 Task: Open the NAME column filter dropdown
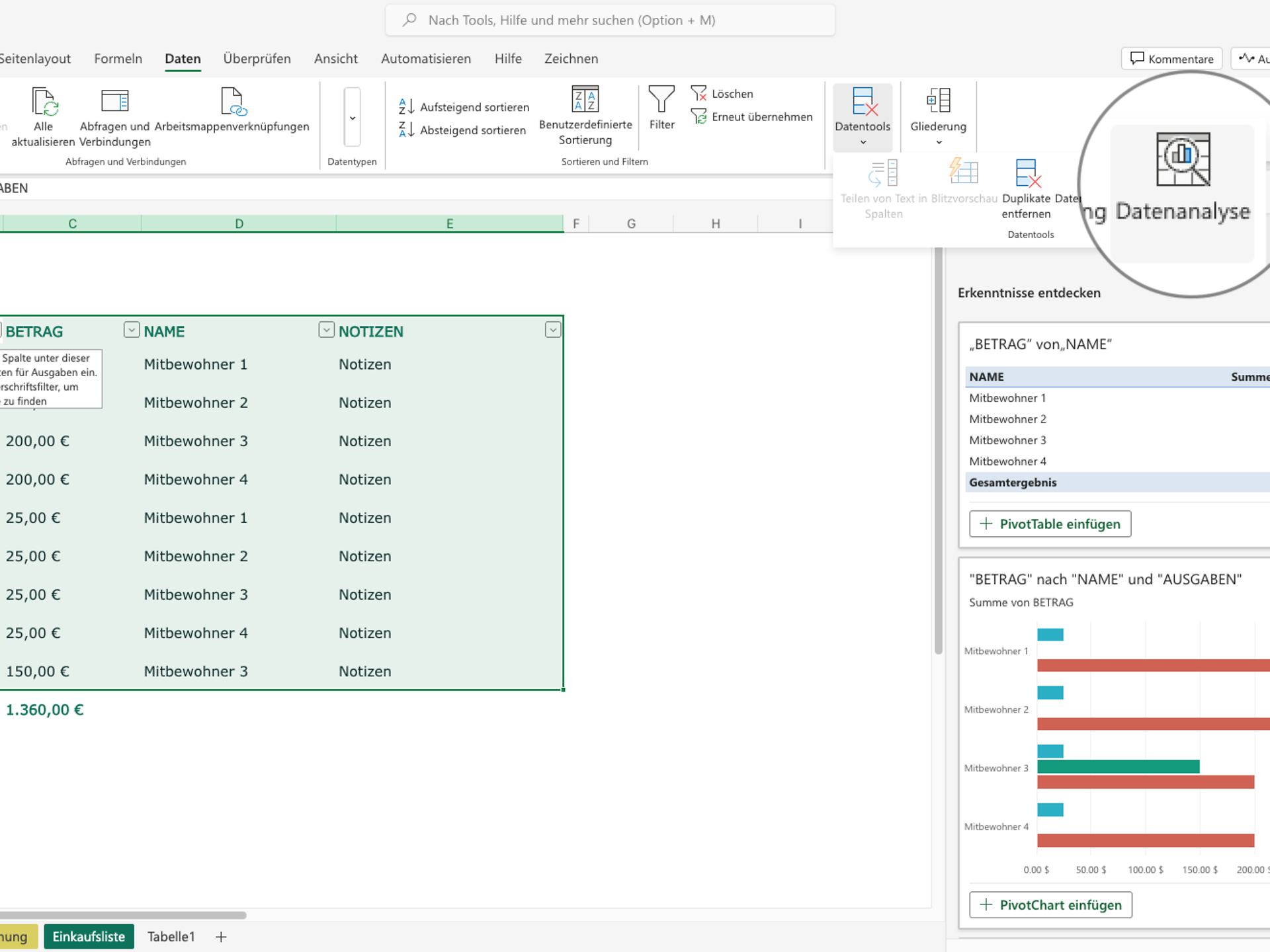tap(326, 330)
